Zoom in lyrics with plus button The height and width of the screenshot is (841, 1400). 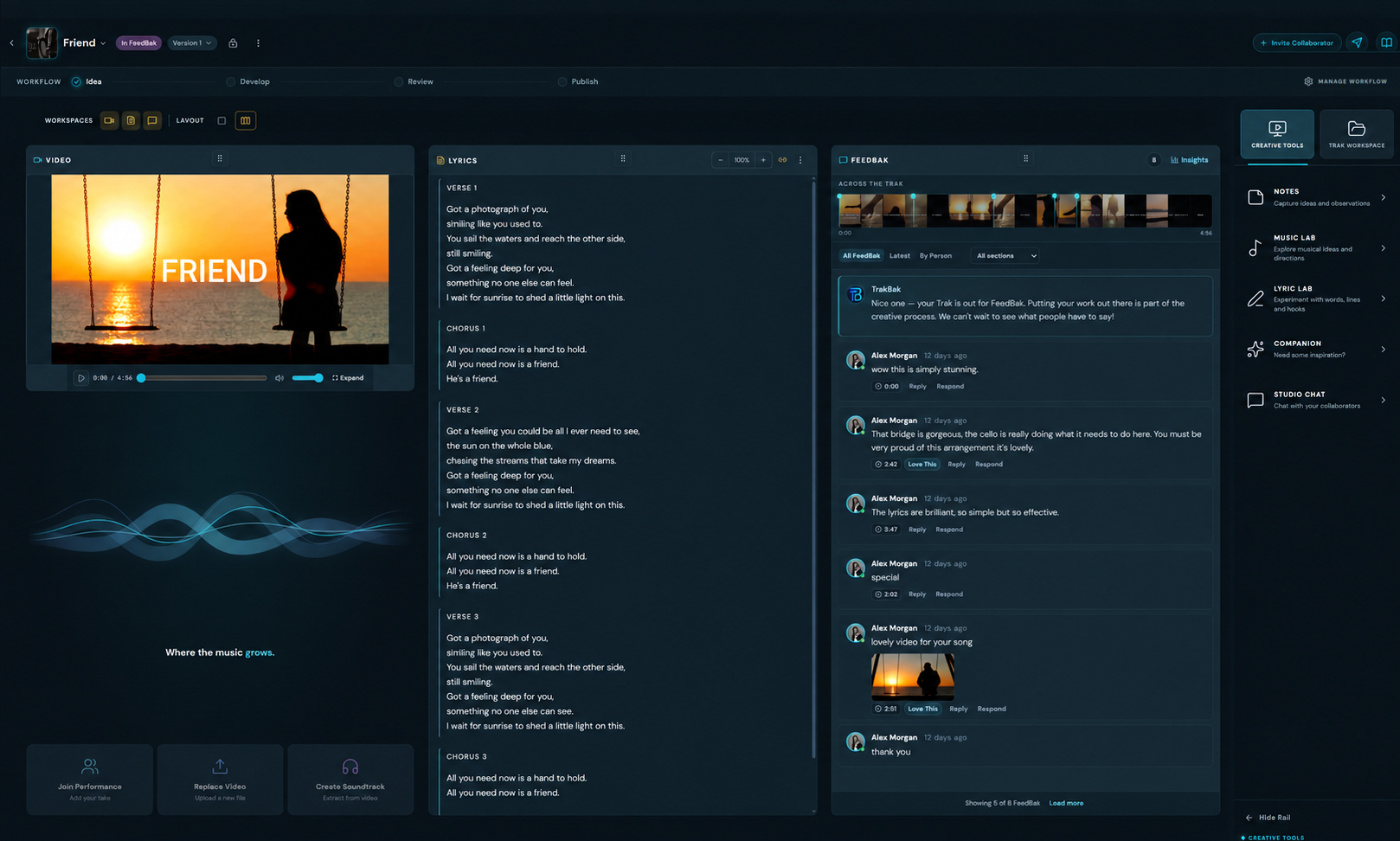(x=763, y=160)
